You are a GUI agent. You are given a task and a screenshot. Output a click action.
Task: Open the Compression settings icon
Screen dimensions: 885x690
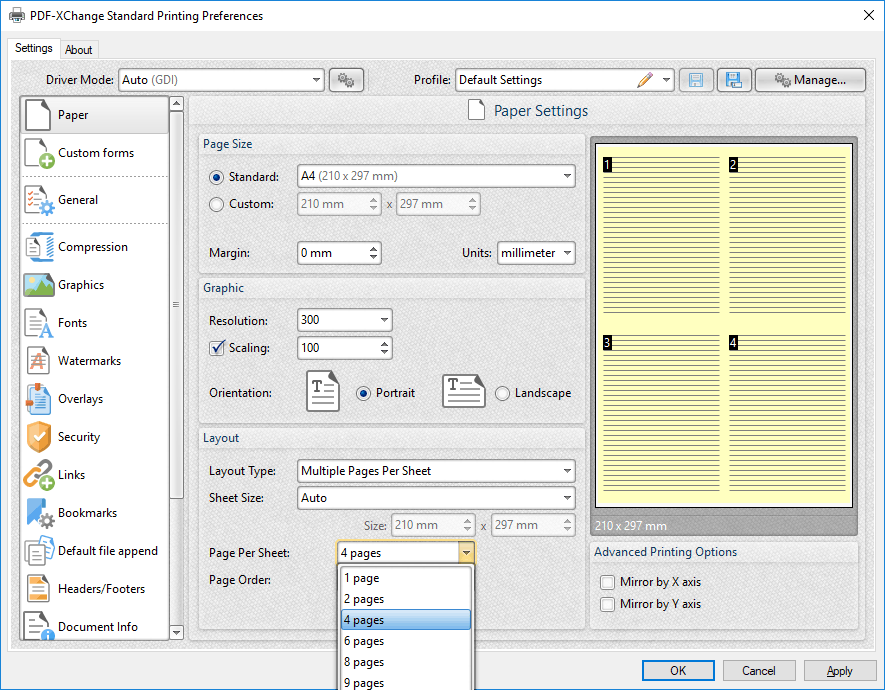tap(39, 247)
